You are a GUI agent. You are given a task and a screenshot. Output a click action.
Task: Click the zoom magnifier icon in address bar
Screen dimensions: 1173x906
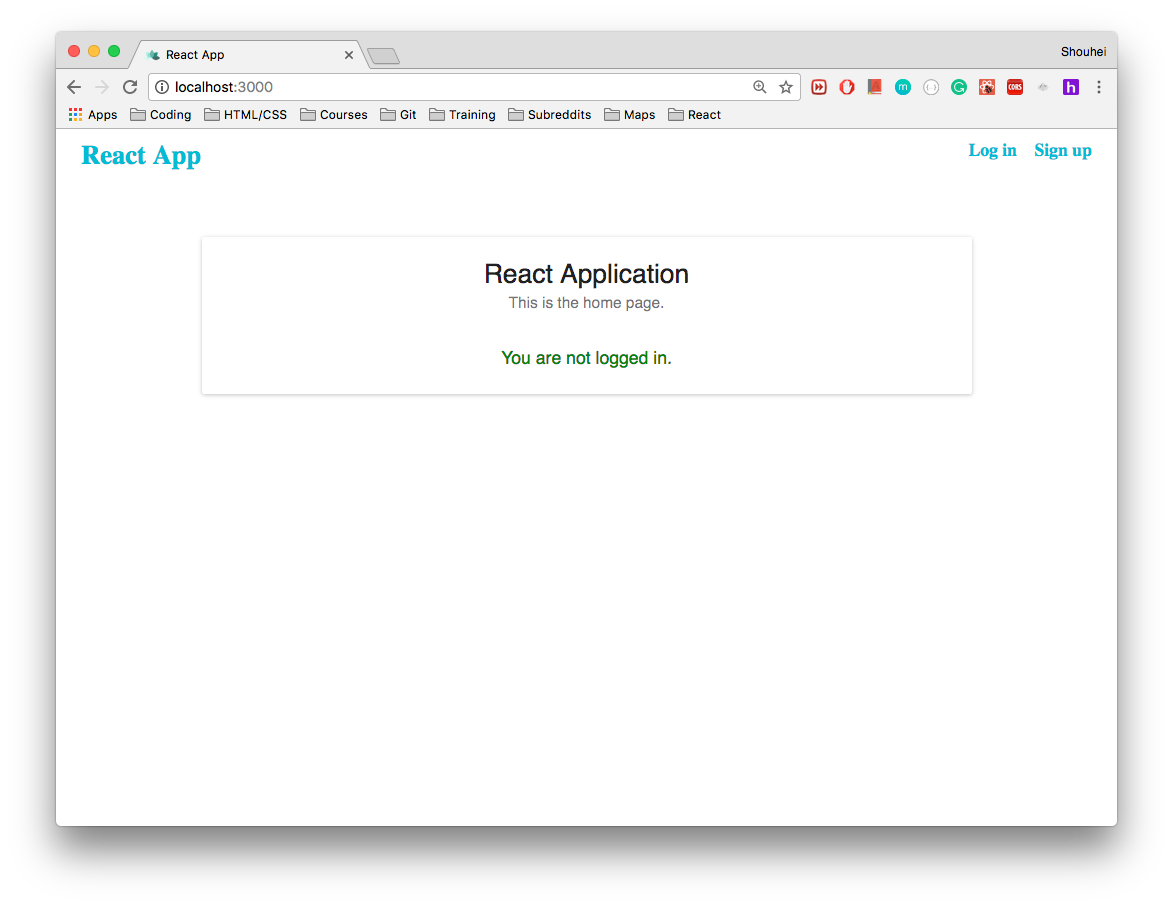(759, 87)
